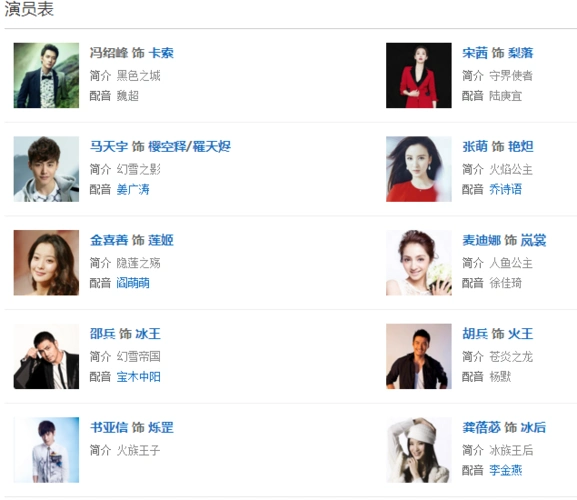Open actor link 金喜善

click(x=109, y=240)
